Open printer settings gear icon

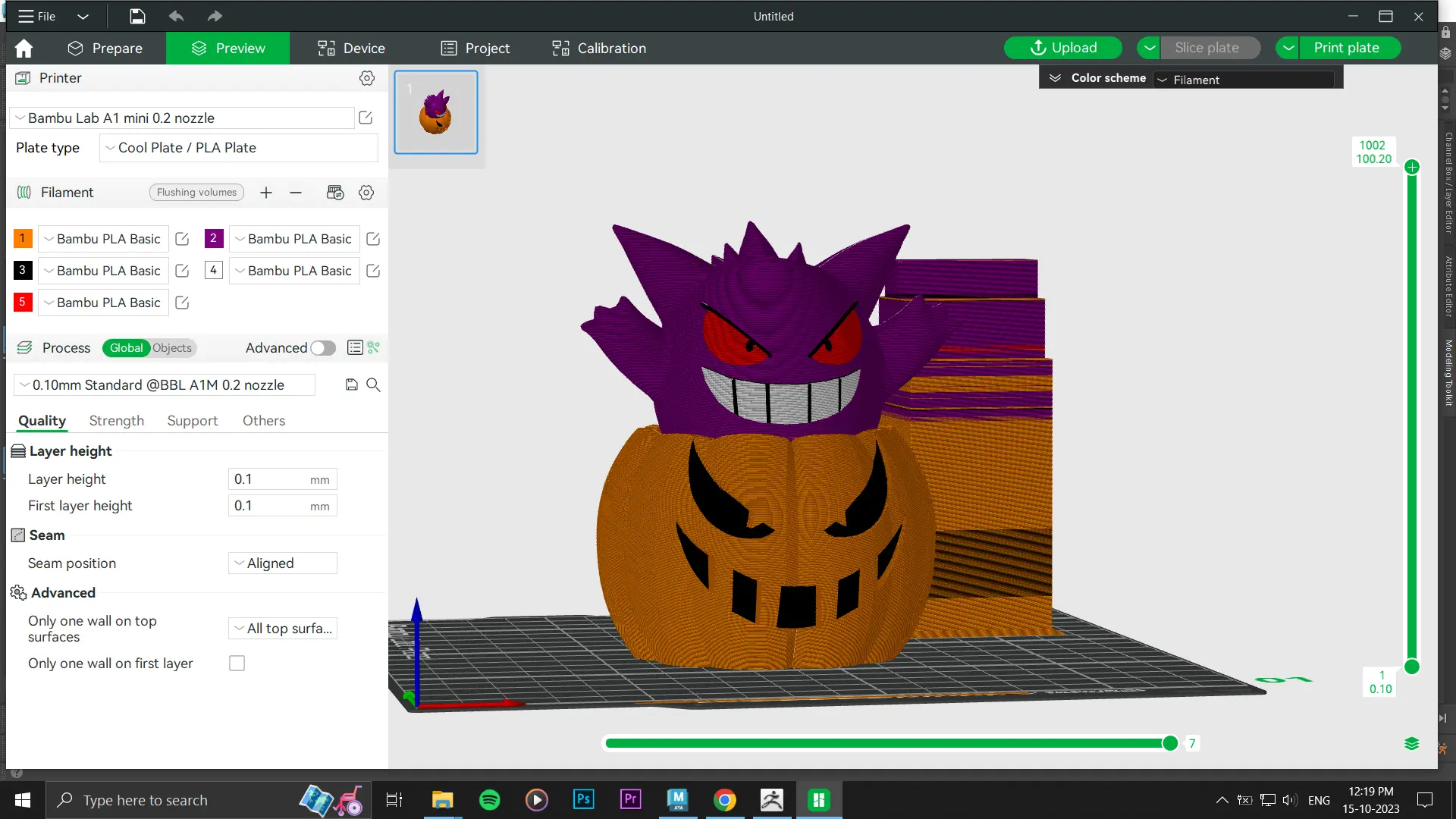point(367,78)
